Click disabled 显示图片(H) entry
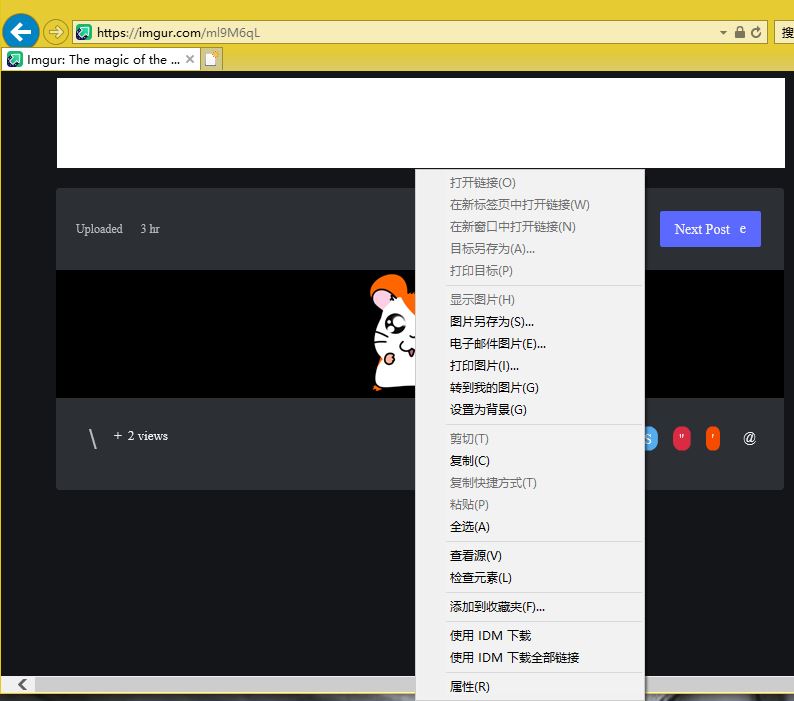The height and width of the screenshot is (701, 794). point(530,300)
